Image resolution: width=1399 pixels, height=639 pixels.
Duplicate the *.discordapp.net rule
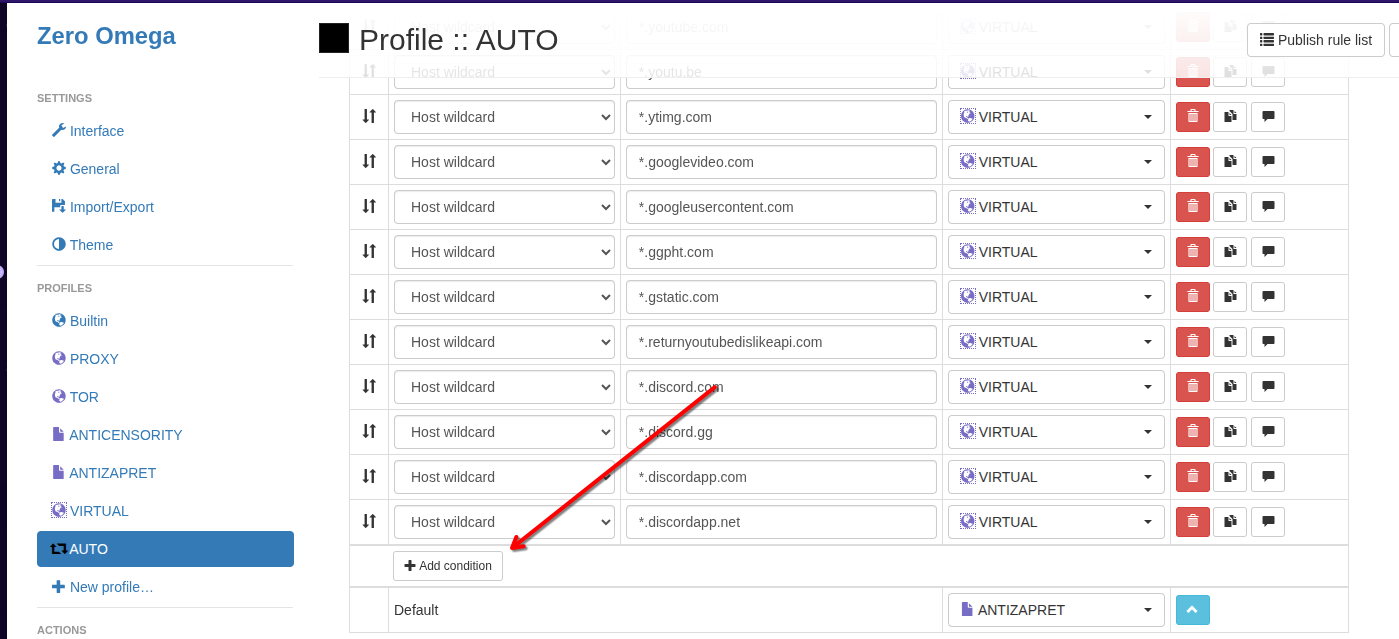tap(1230, 522)
